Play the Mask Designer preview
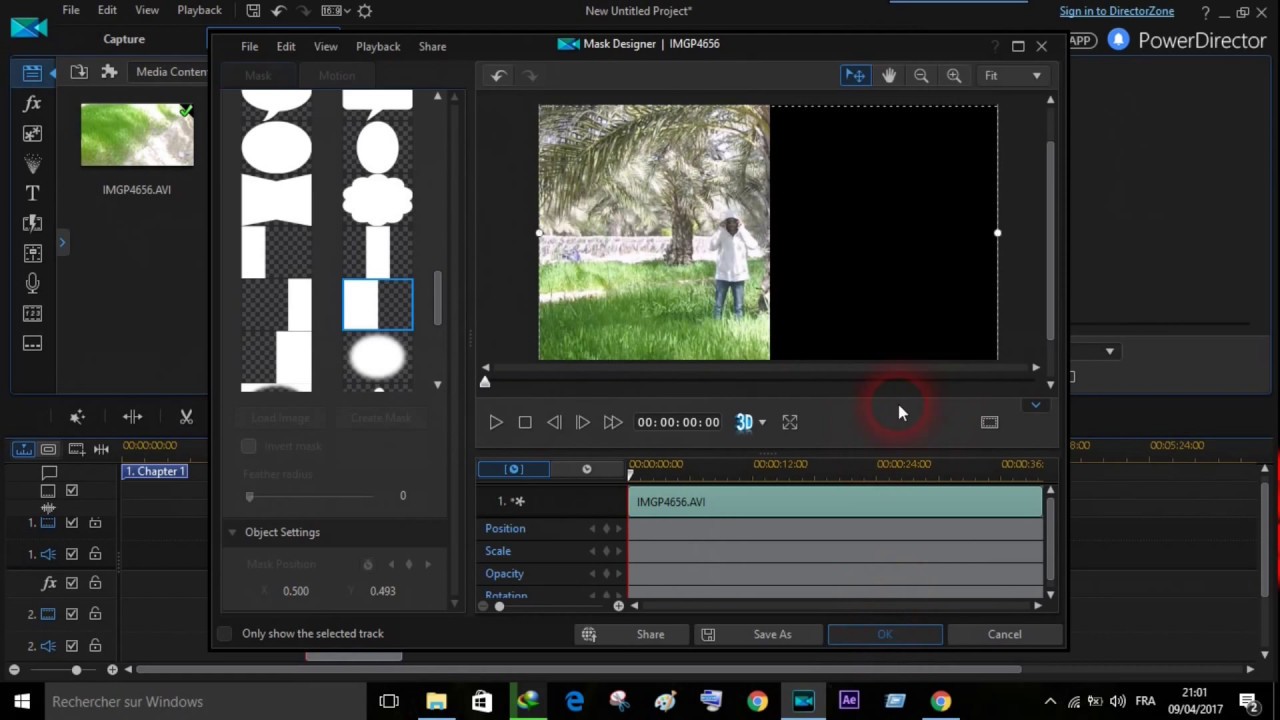Image resolution: width=1280 pixels, height=720 pixels. pos(496,422)
